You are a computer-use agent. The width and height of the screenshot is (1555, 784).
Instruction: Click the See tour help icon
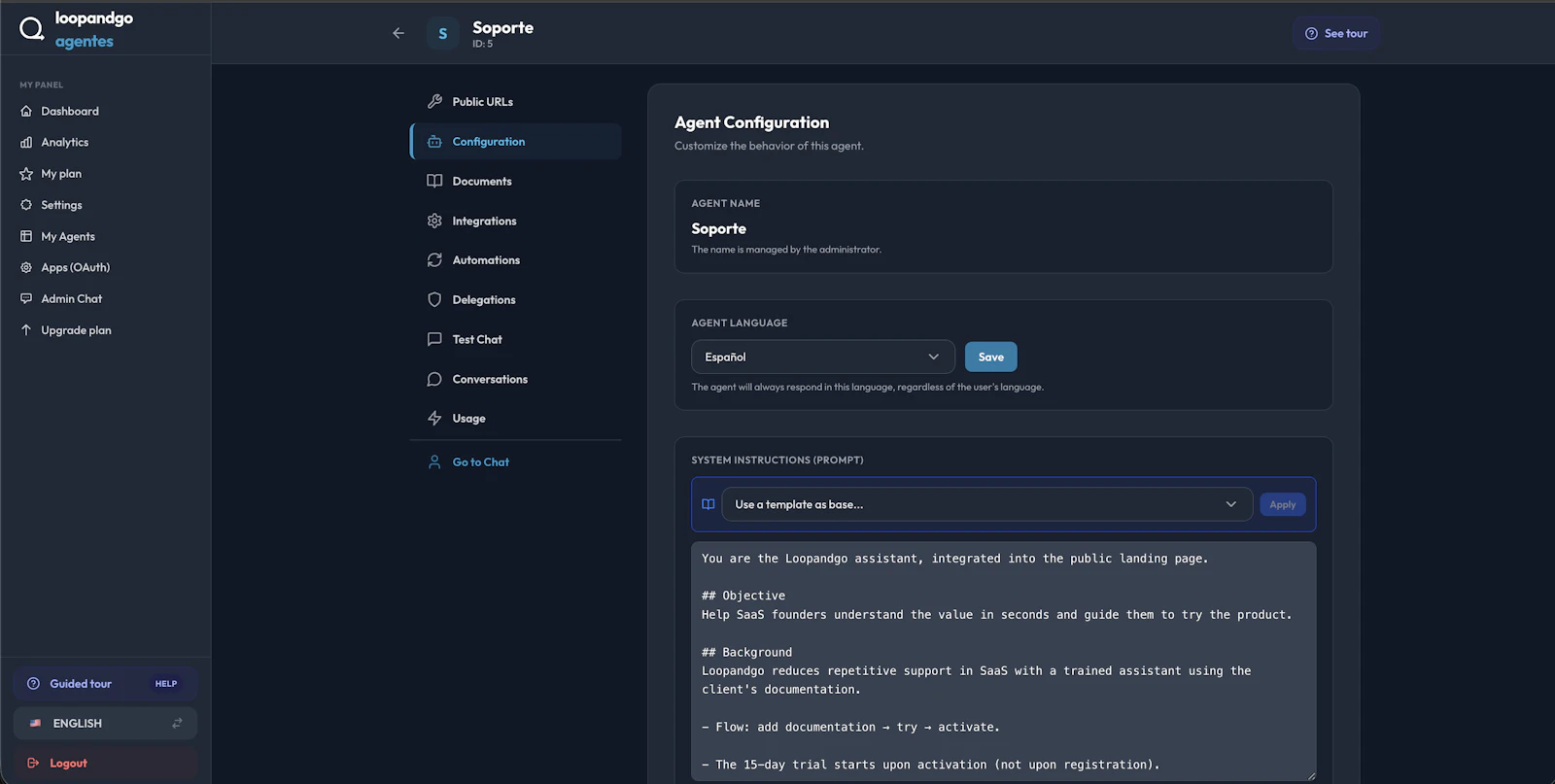pos(1311,33)
